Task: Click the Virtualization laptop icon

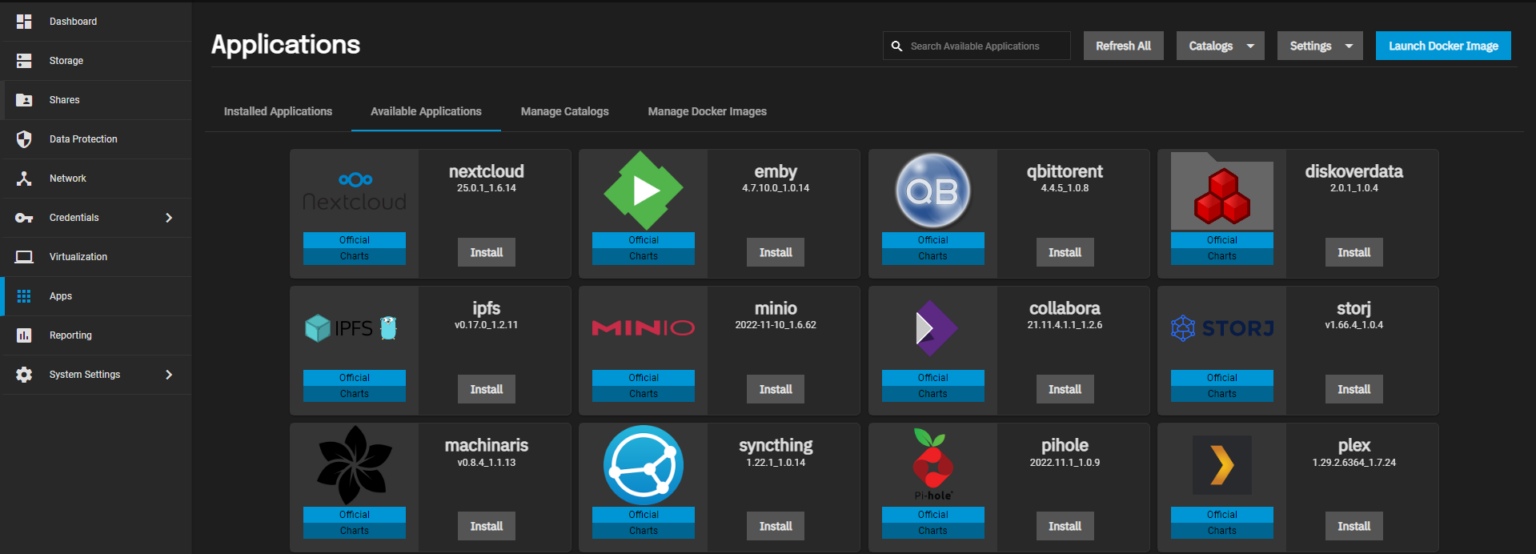Action: (24, 257)
